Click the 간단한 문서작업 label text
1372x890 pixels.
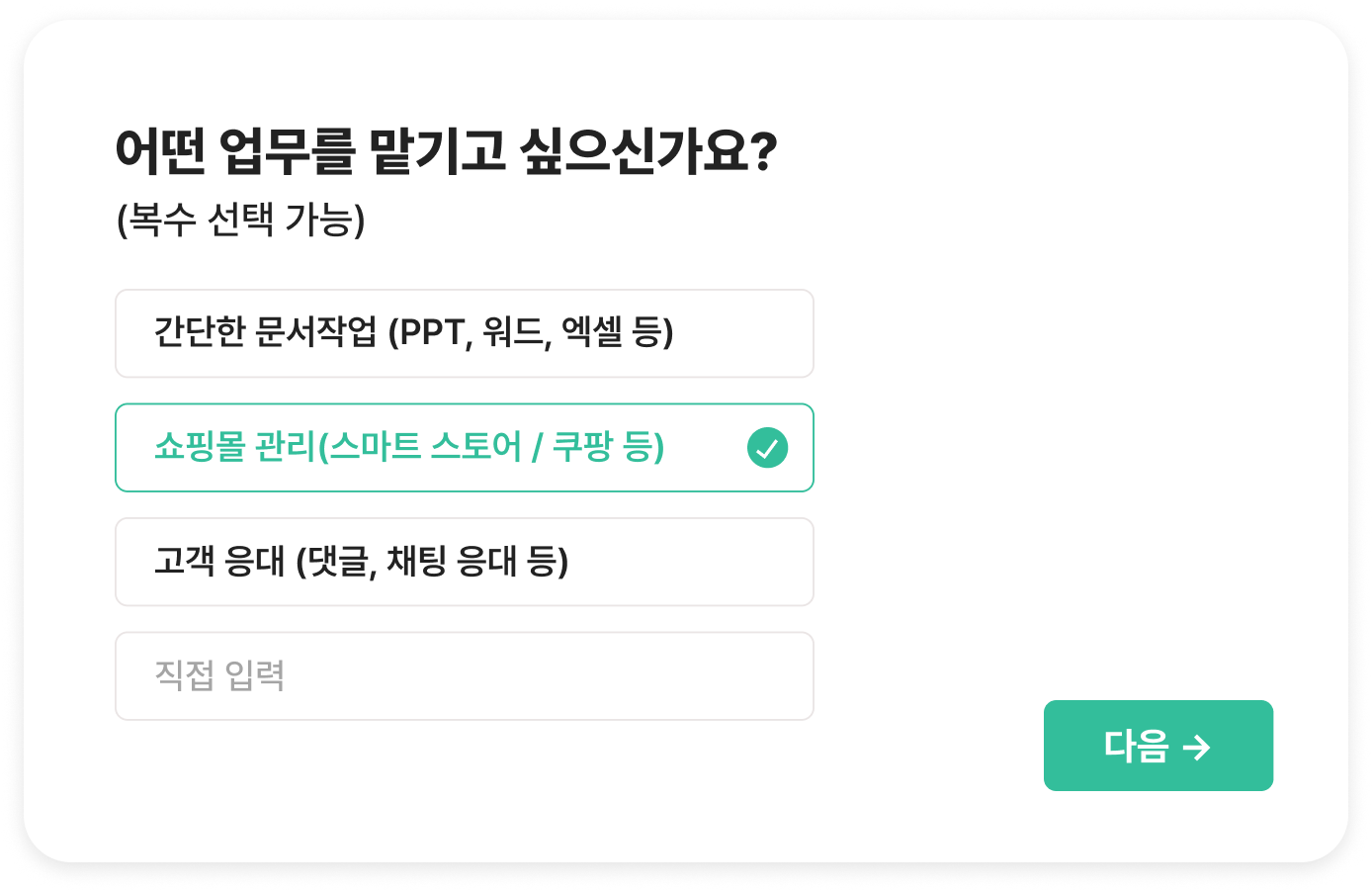coord(413,333)
